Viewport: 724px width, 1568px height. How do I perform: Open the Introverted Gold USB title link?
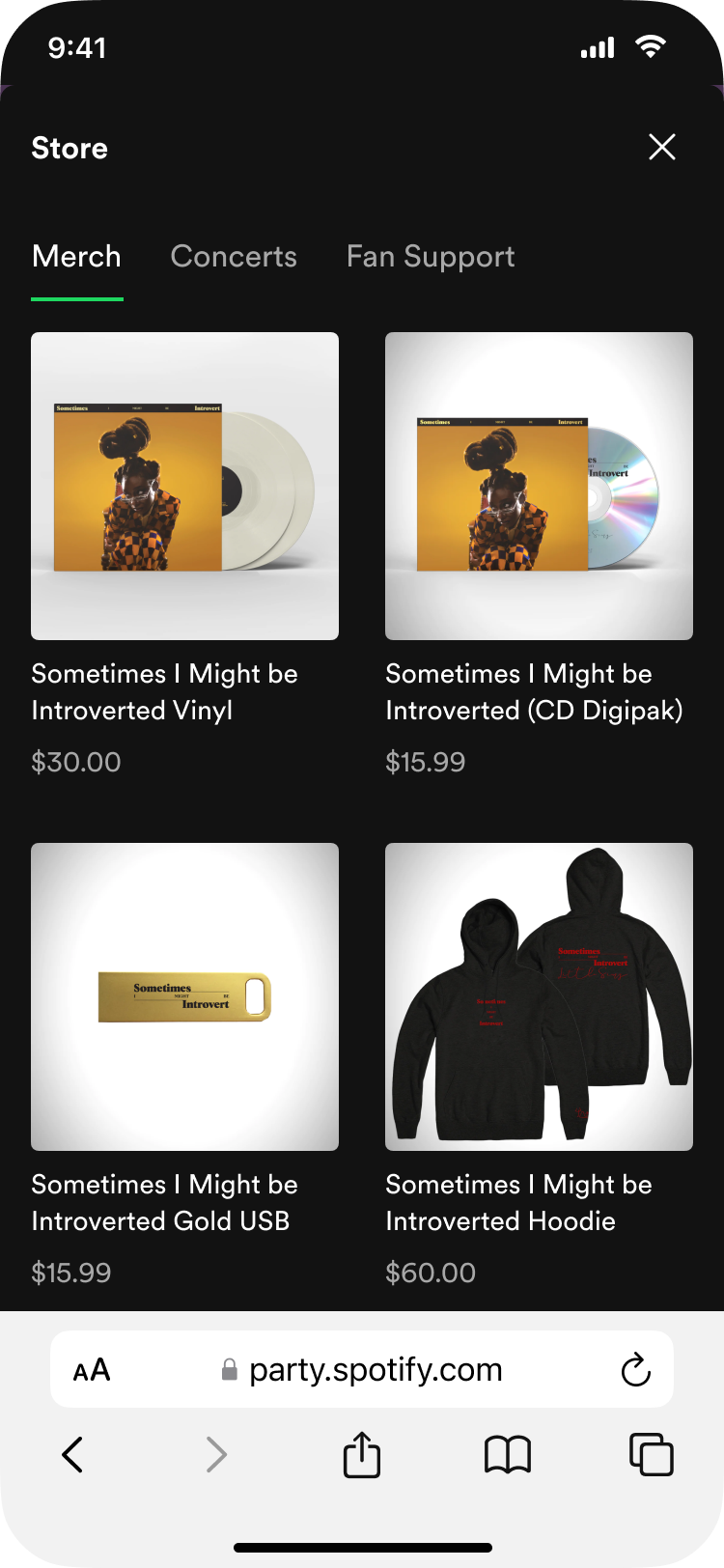[165, 1203]
